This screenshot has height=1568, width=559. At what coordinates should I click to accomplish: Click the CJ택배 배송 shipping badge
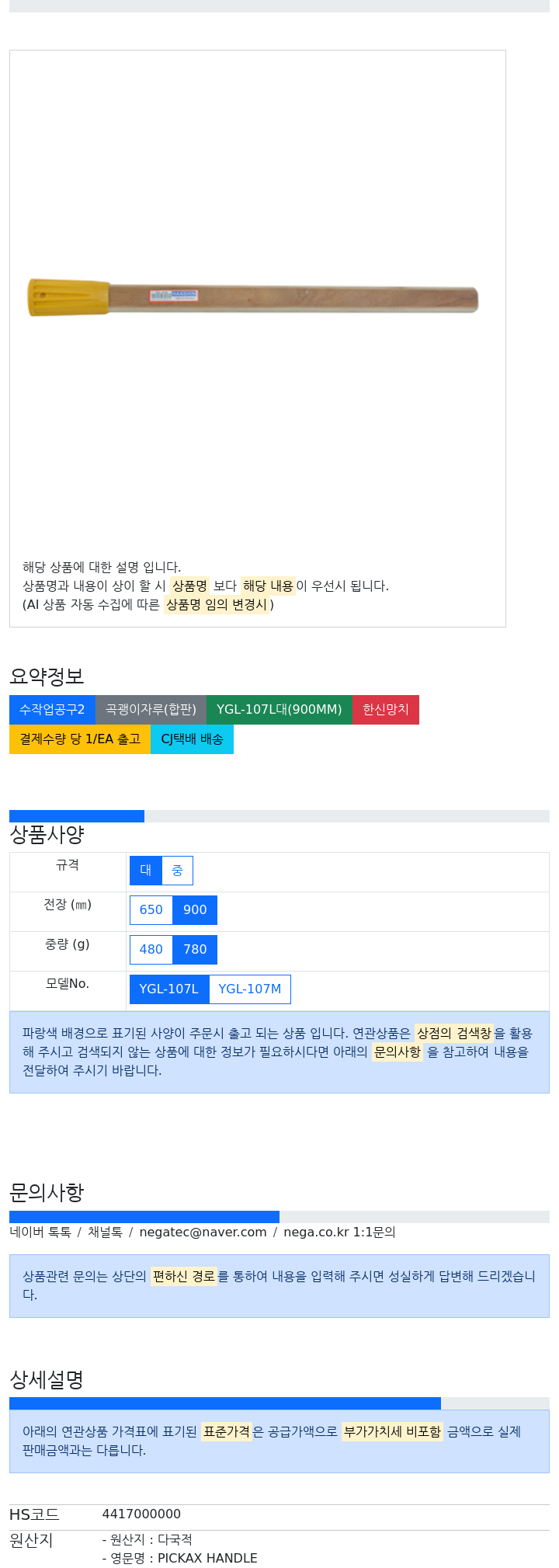point(192,739)
